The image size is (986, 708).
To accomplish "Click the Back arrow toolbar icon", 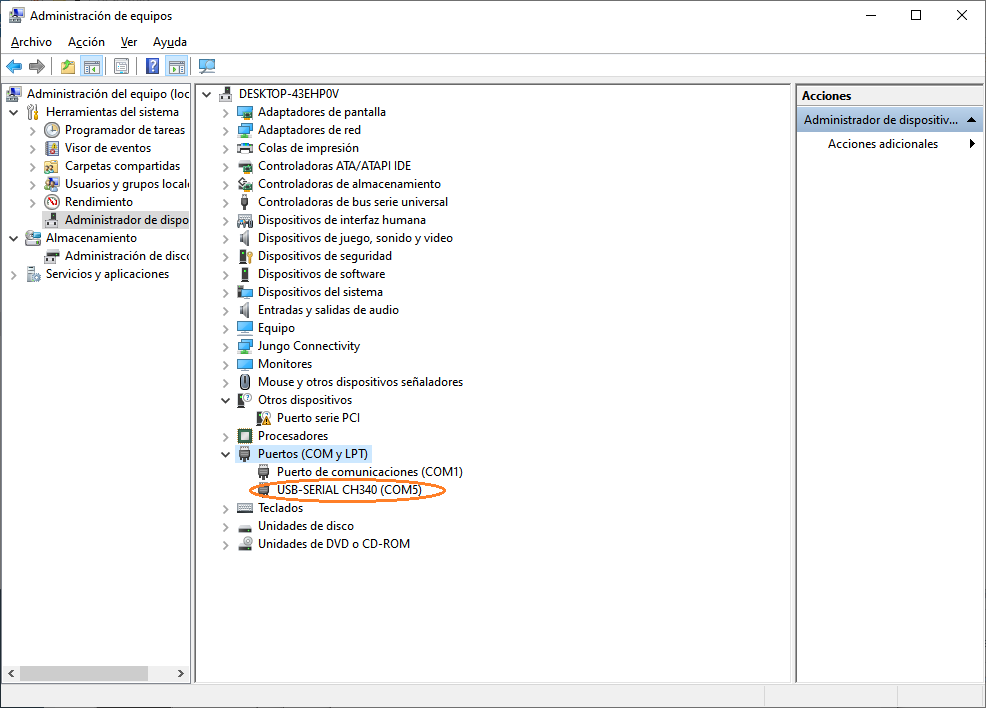I will pos(14,66).
